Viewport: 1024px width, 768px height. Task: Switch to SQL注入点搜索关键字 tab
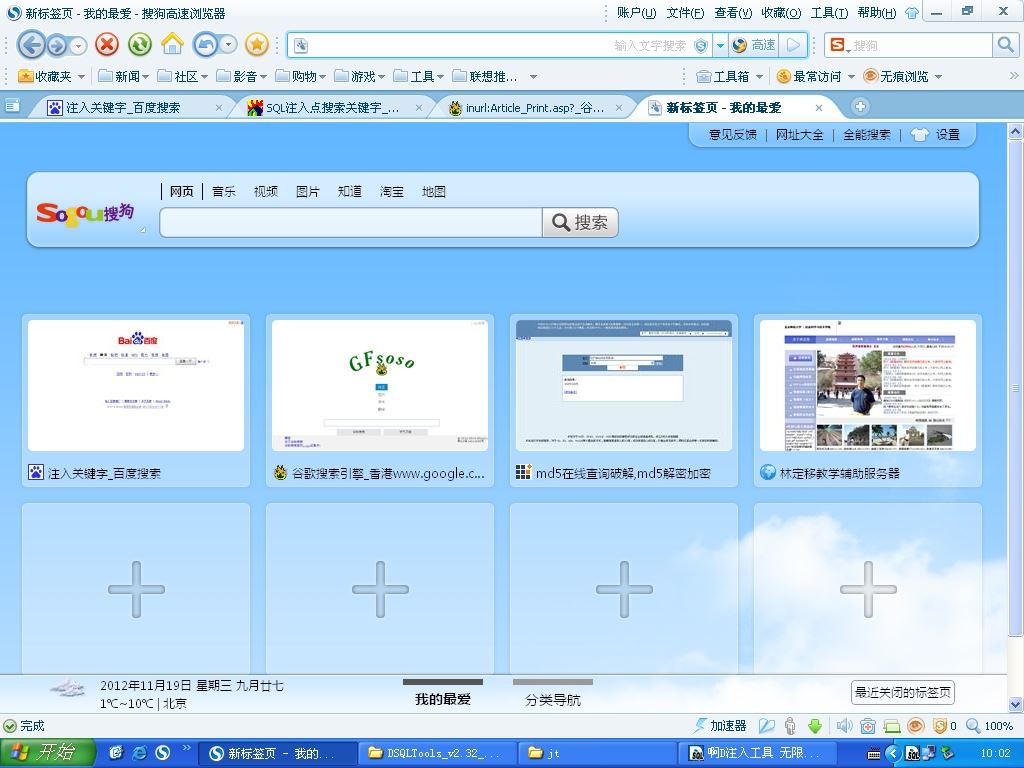(332, 108)
